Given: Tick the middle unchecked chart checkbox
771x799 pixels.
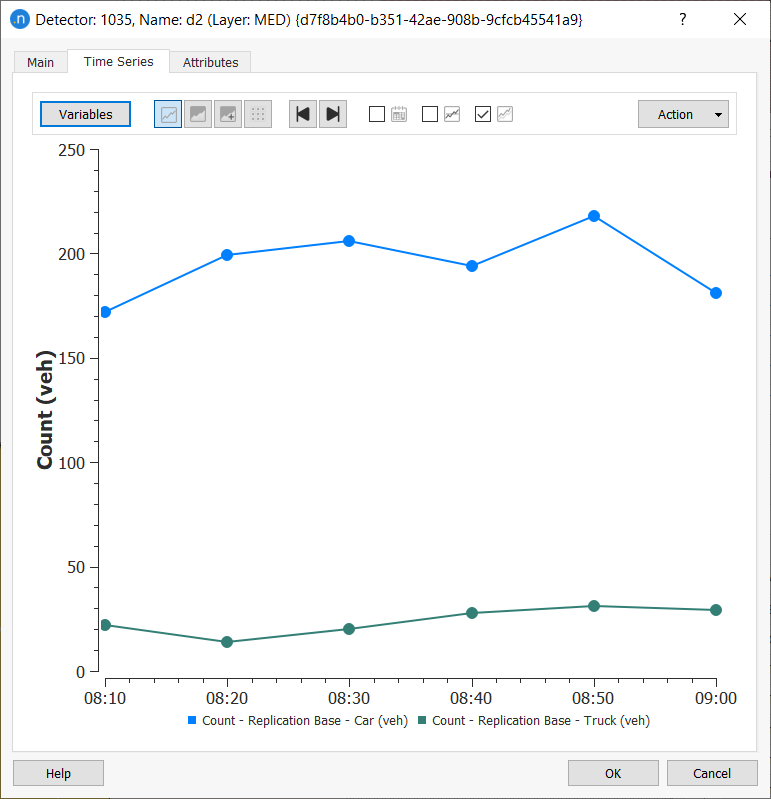Looking at the screenshot, I should [430, 114].
